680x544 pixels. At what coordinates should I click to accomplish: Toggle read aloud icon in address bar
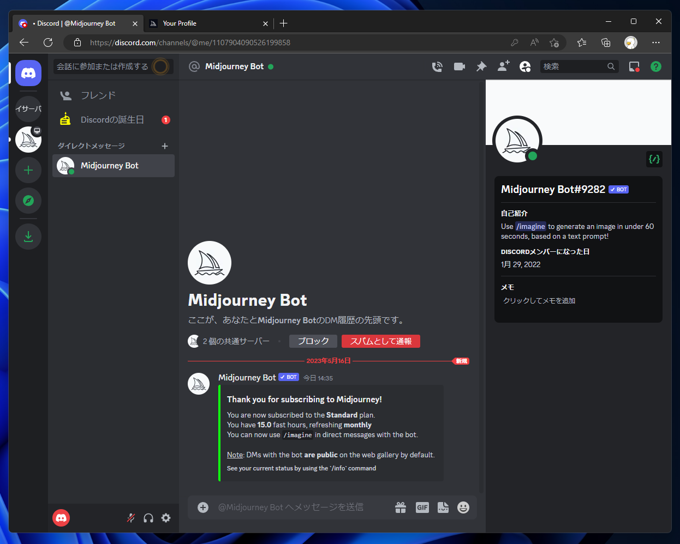coord(534,43)
